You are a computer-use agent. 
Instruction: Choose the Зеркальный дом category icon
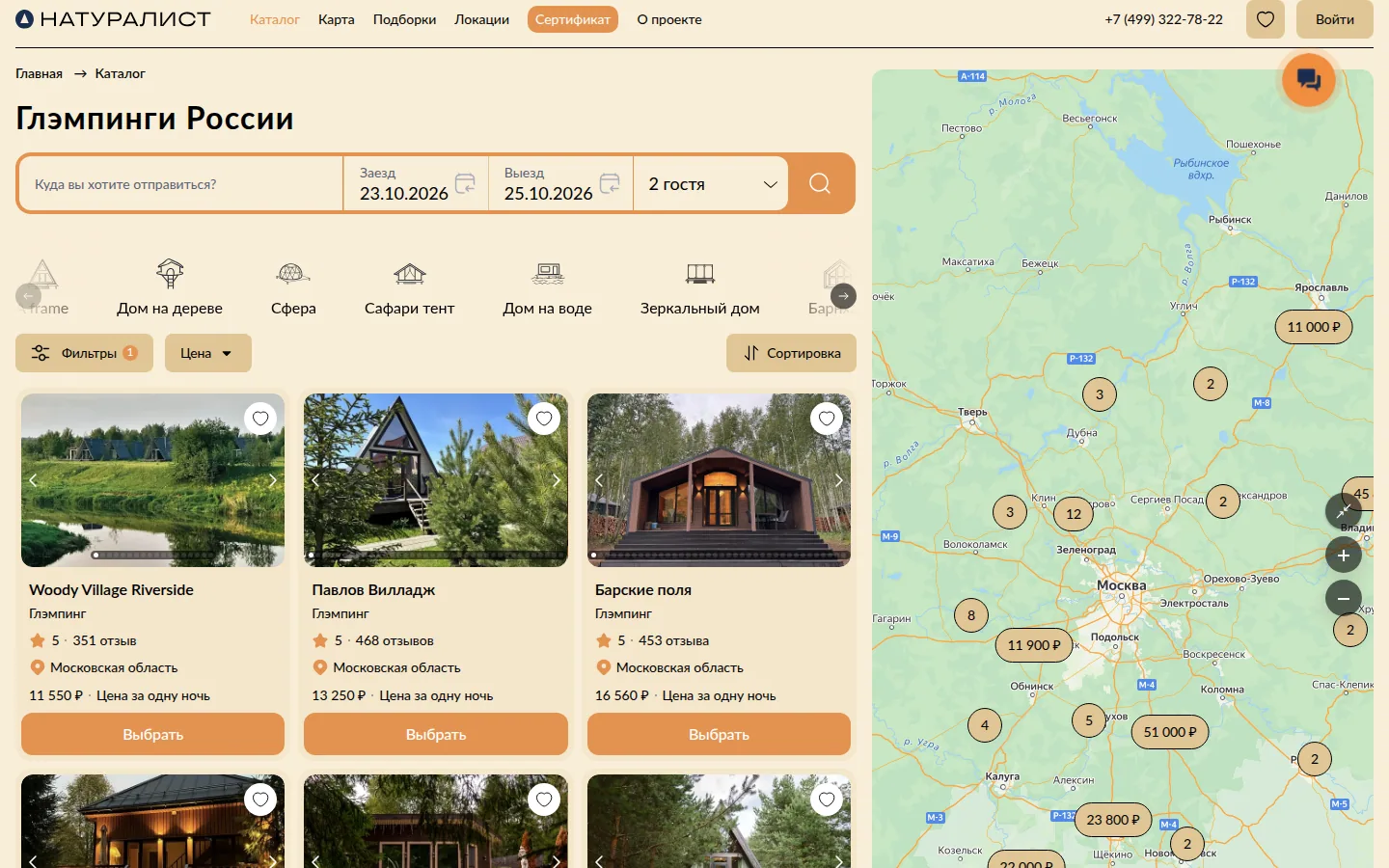click(x=700, y=274)
